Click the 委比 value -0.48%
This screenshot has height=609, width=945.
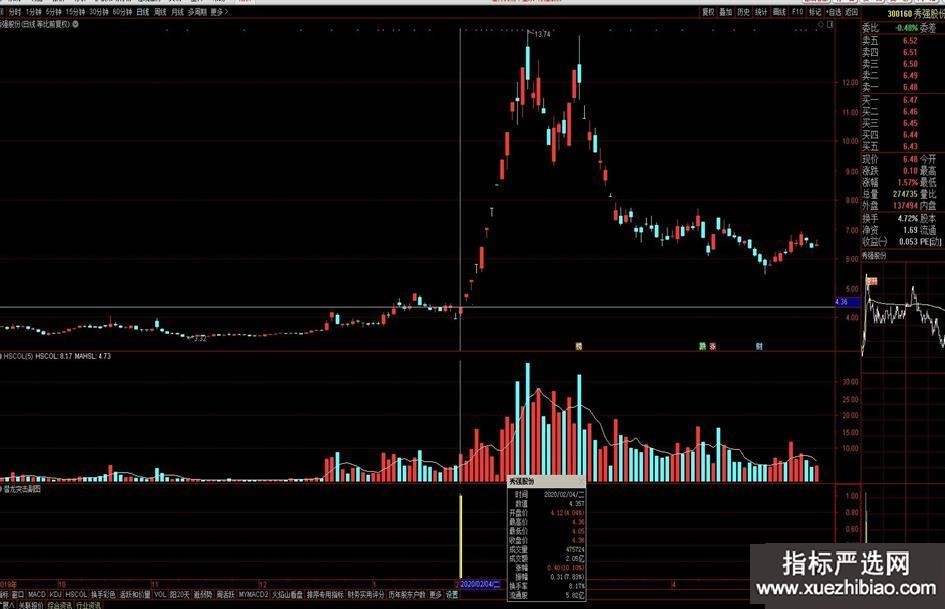pos(906,28)
